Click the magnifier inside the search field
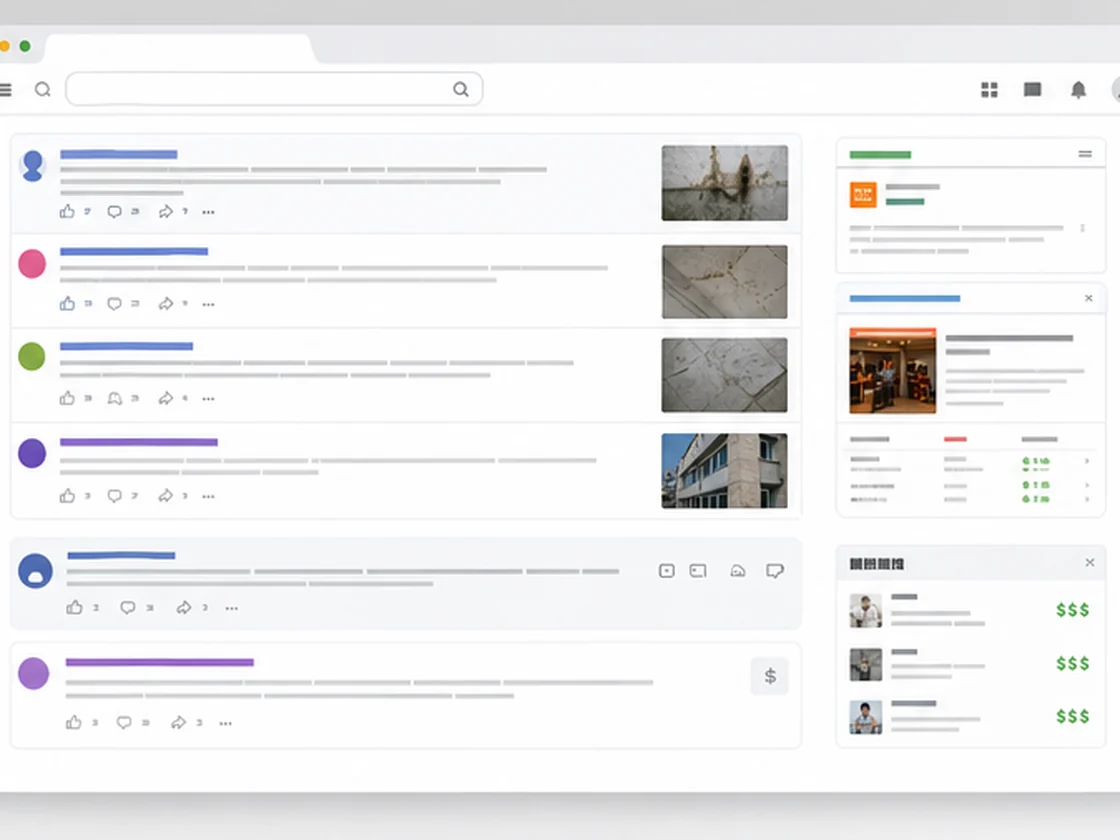Screen dimensions: 1120x840 pos(461,89)
